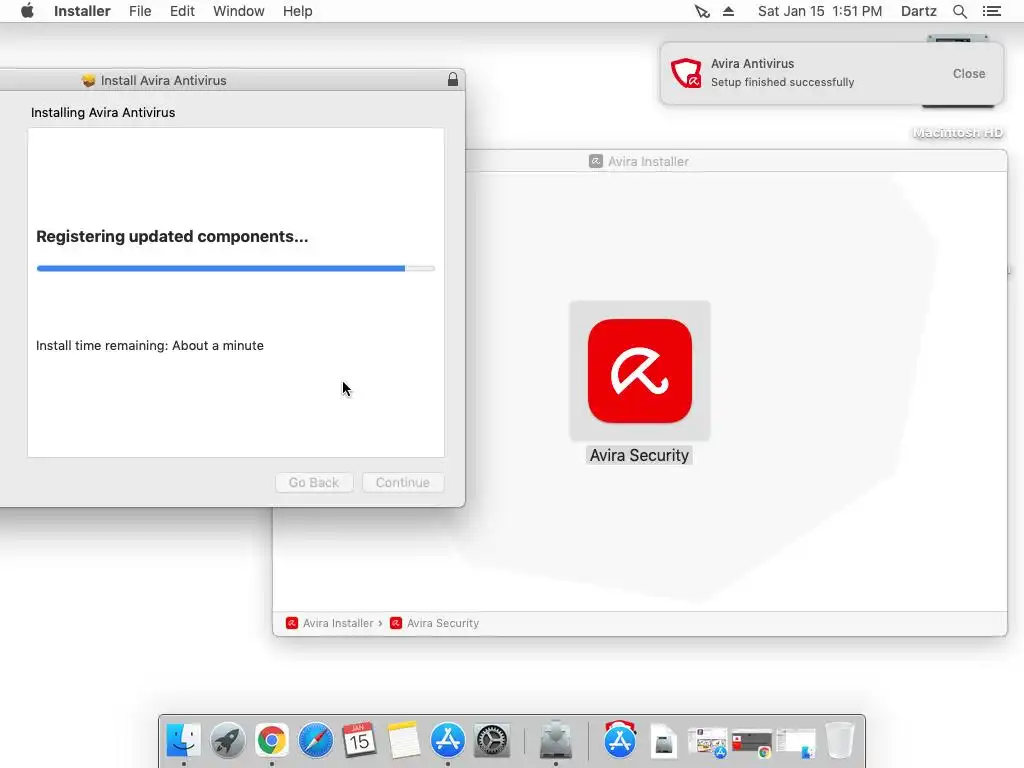The width and height of the screenshot is (1024, 768).
Task: Open the File menu
Action: [140, 11]
